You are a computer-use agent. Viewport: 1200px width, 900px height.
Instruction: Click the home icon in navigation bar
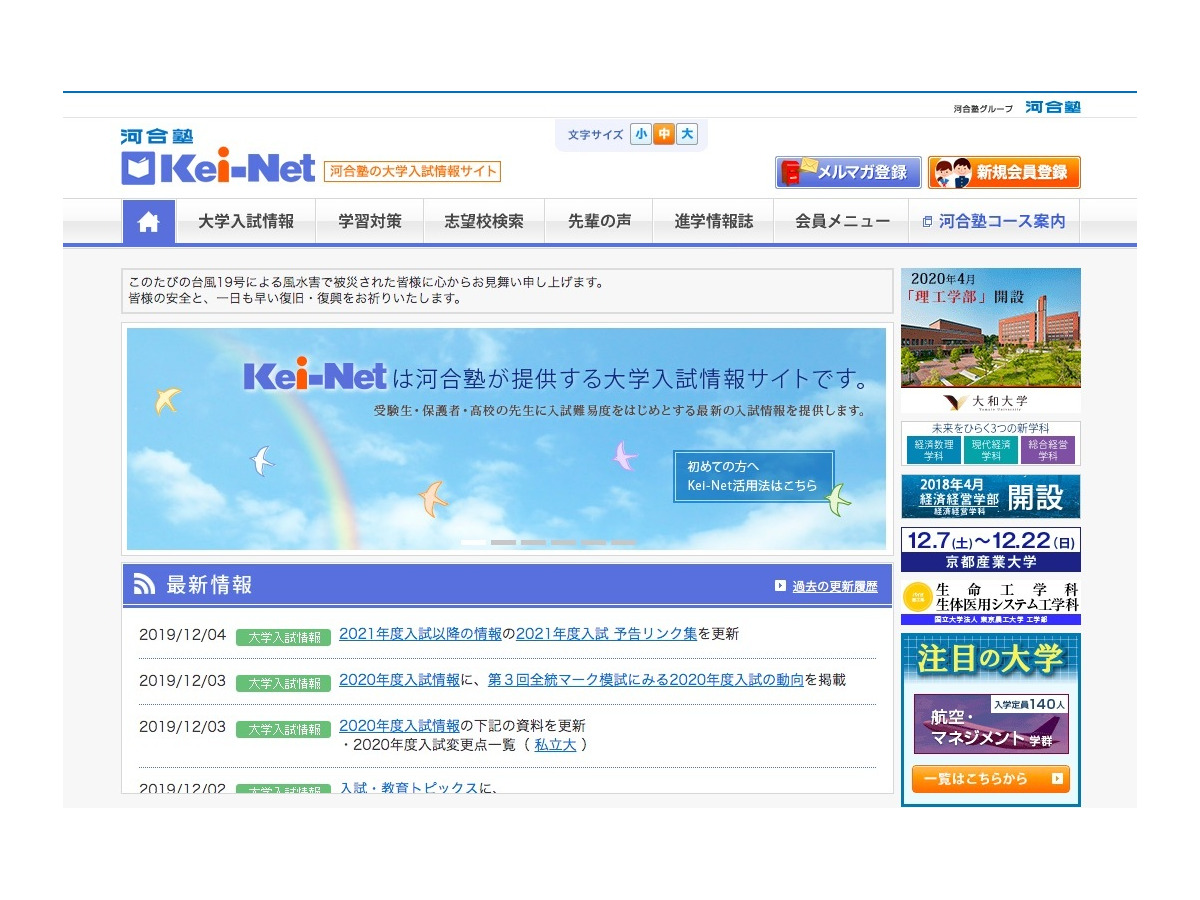(149, 222)
